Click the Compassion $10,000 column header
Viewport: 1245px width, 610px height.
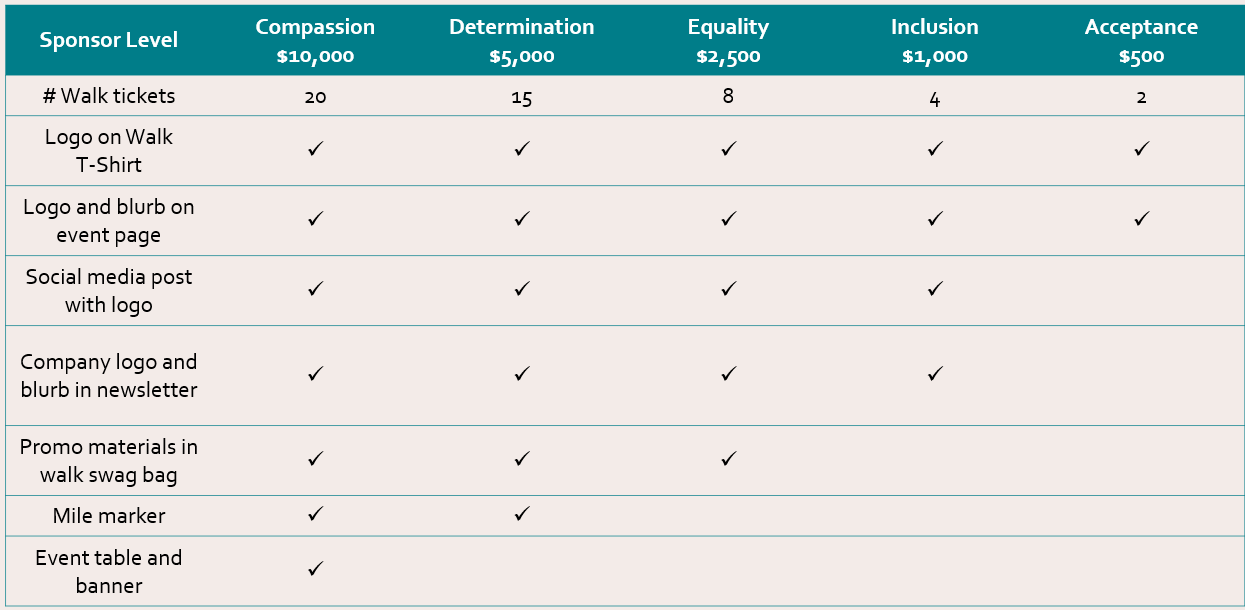click(315, 41)
